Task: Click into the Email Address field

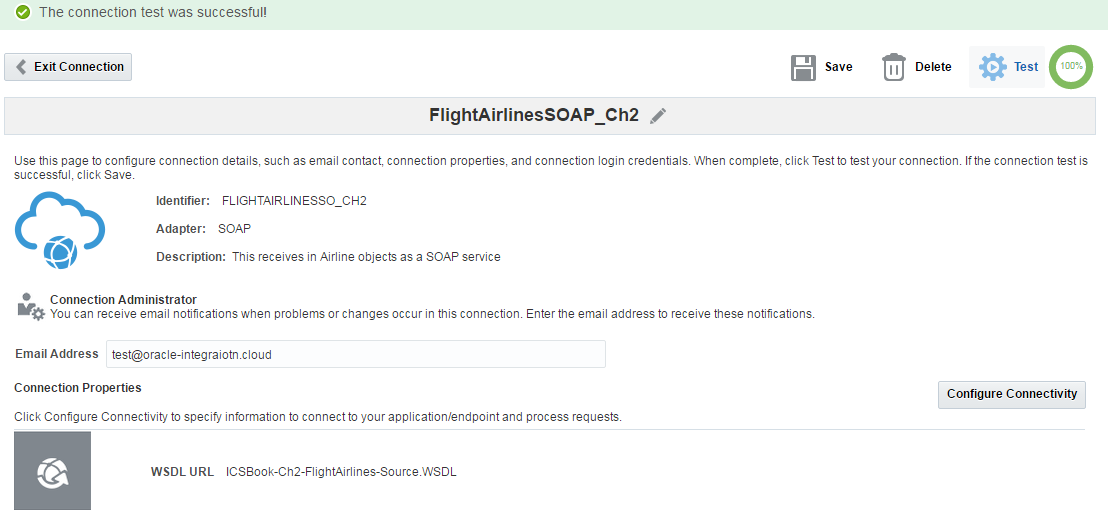Action: [355, 354]
